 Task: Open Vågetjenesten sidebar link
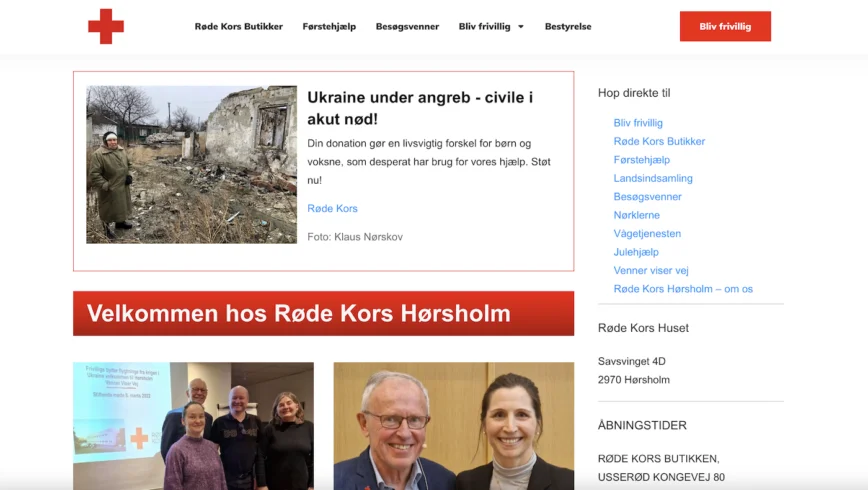[647, 234]
